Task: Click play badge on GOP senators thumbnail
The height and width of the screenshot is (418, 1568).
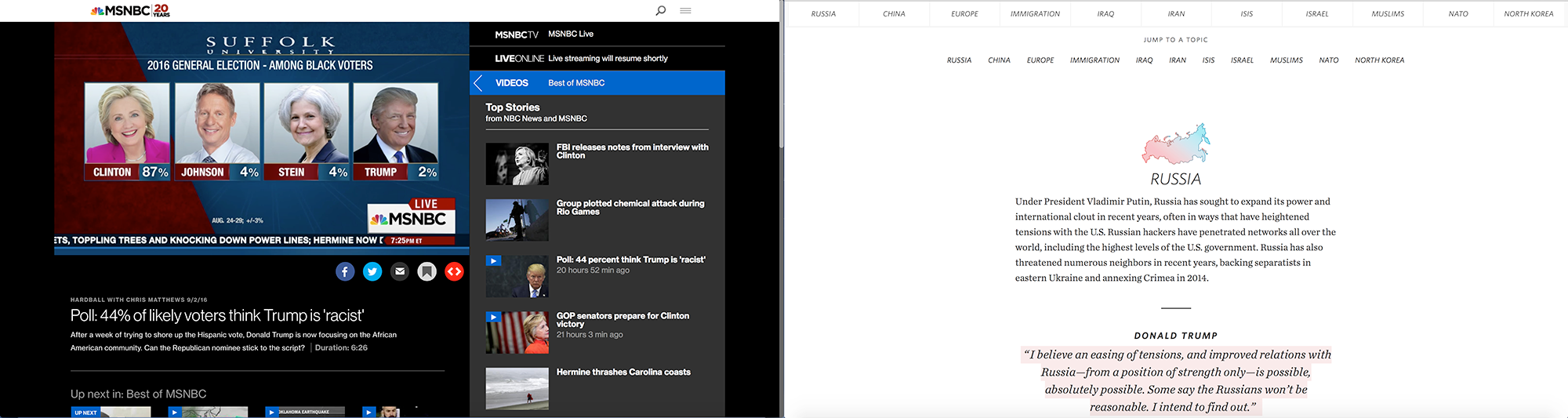Action: 493,317
